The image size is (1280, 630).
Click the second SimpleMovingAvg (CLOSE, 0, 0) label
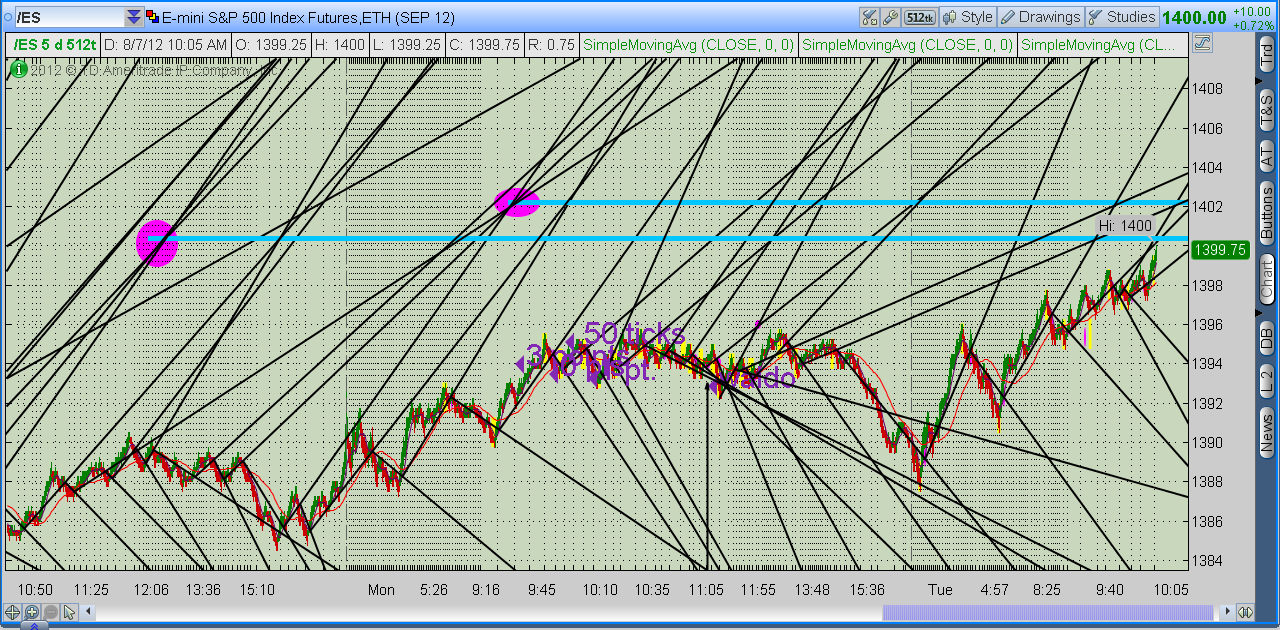907,45
